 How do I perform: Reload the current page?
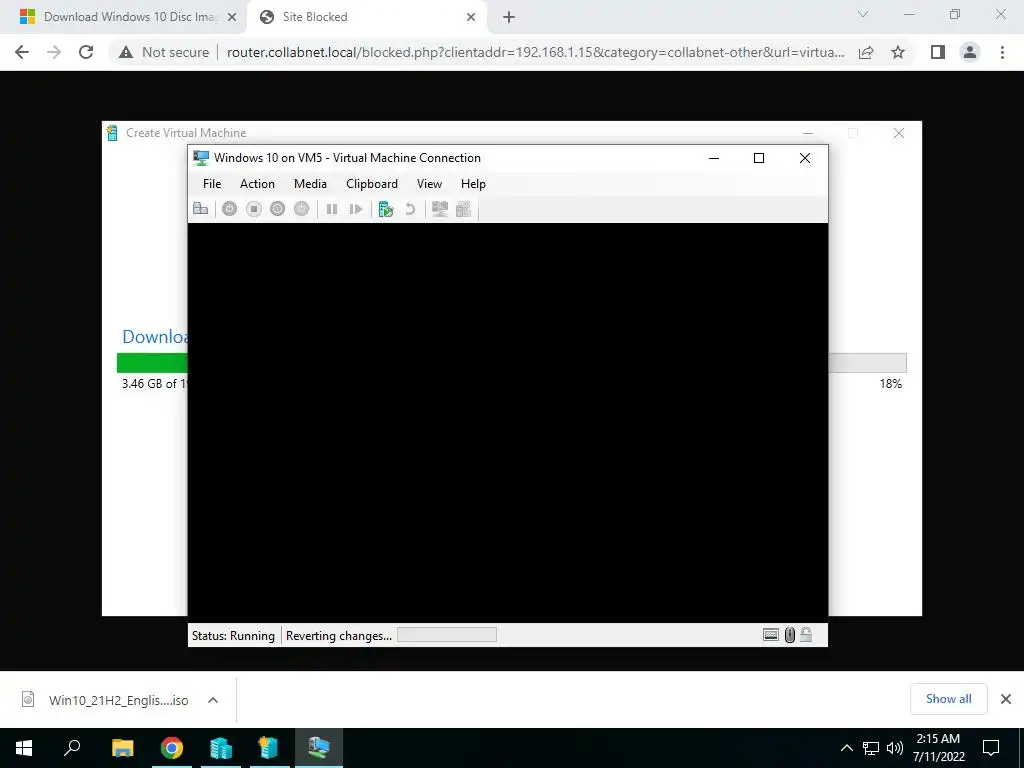86,52
